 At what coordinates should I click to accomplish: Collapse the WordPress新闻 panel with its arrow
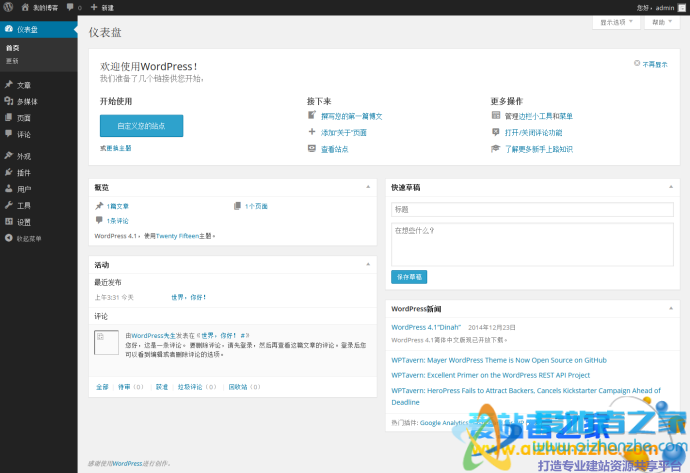pyautogui.click(x=671, y=308)
